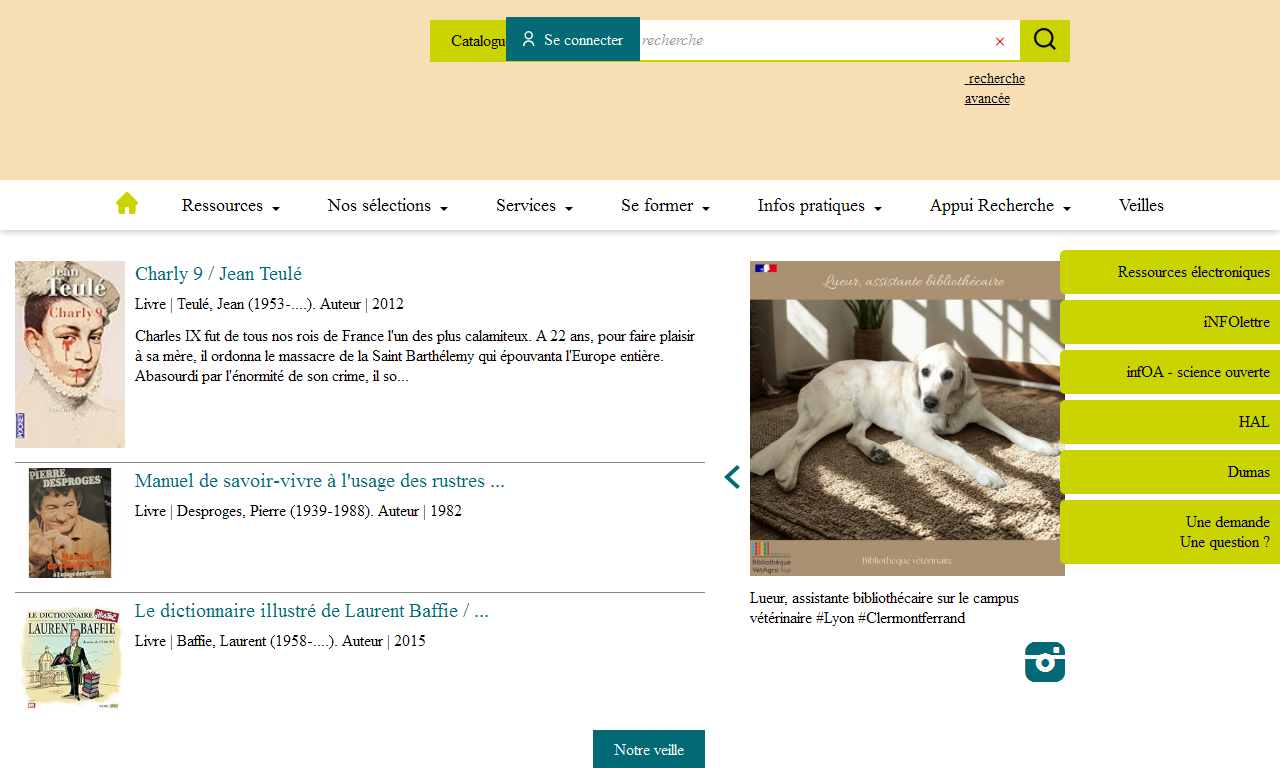Click the Notre veille button
The height and width of the screenshot is (768, 1280).
point(648,749)
